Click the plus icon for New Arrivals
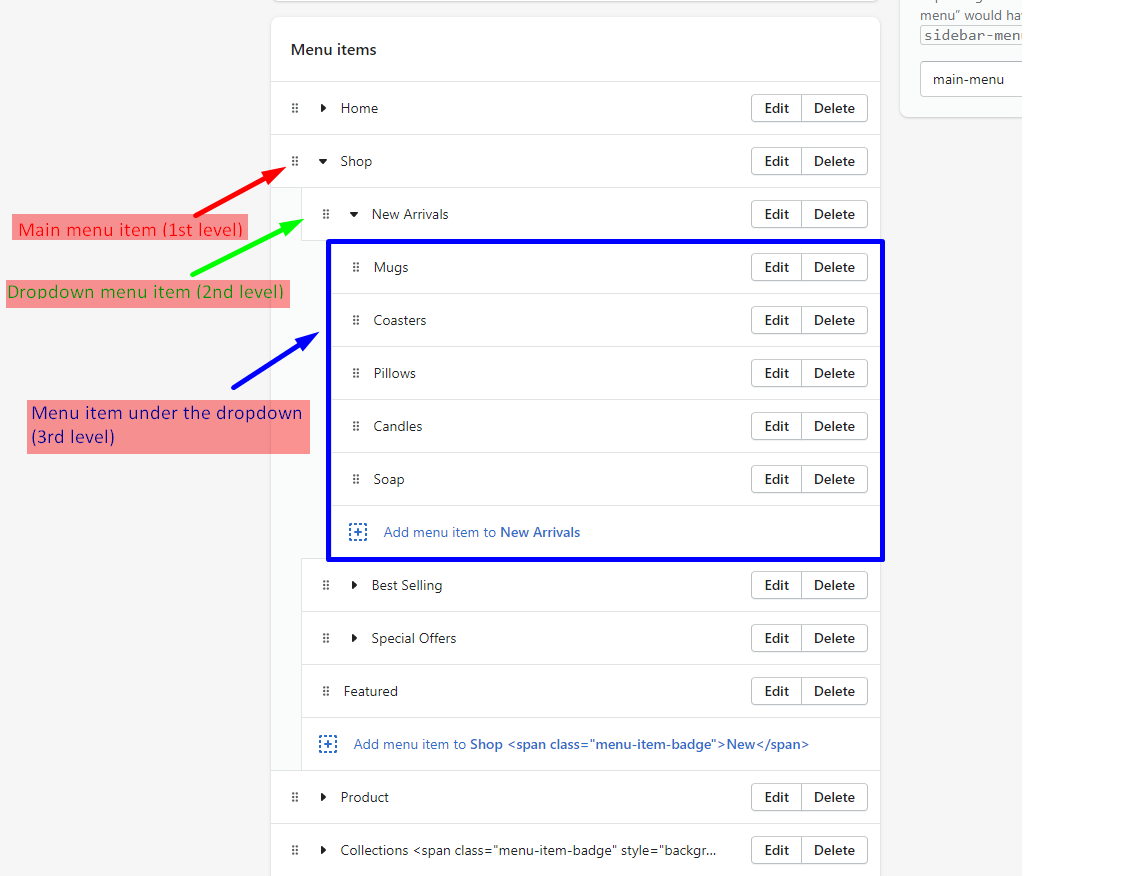 tap(358, 532)
